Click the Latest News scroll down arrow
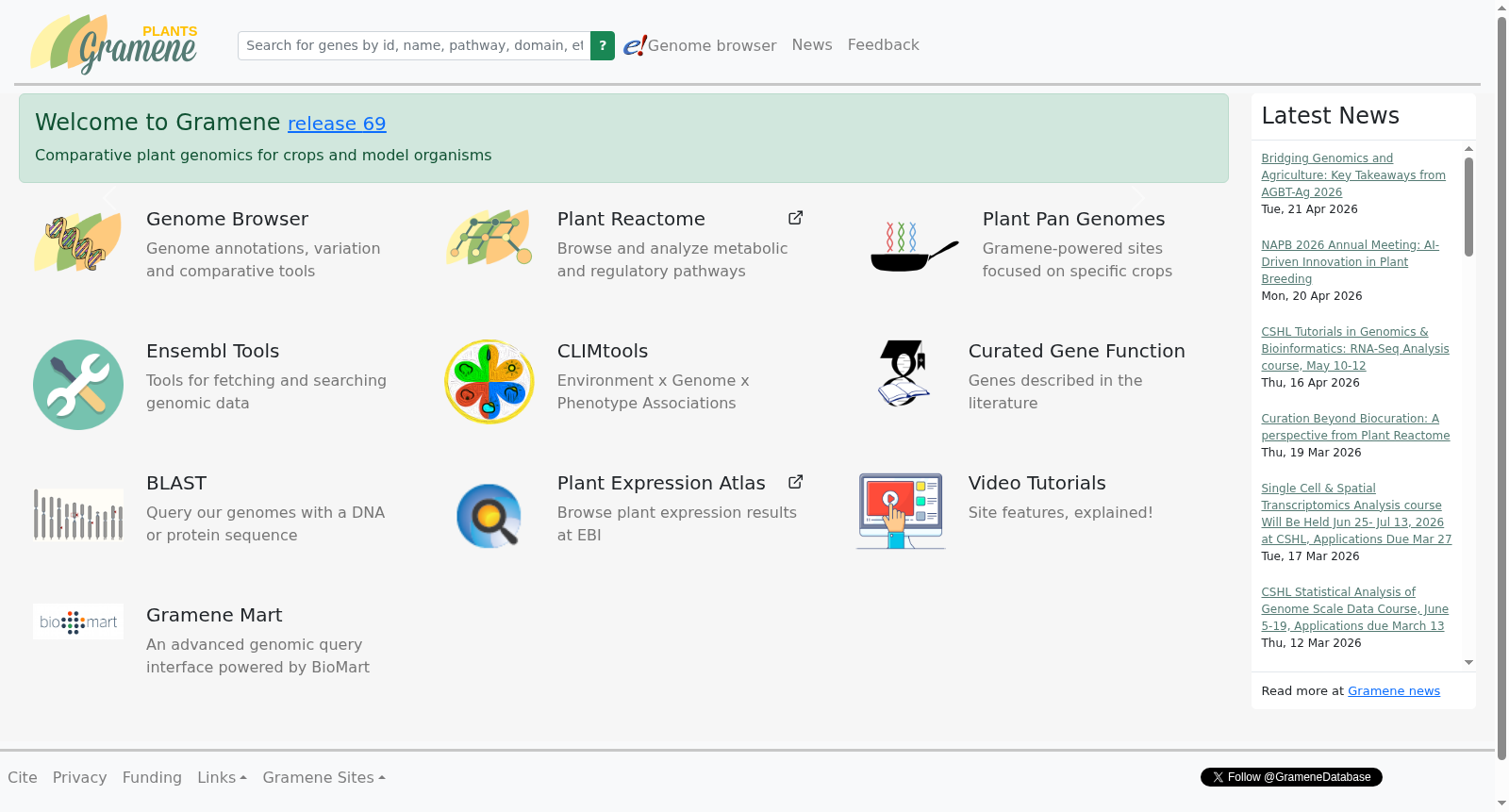 pos(1468,663)
